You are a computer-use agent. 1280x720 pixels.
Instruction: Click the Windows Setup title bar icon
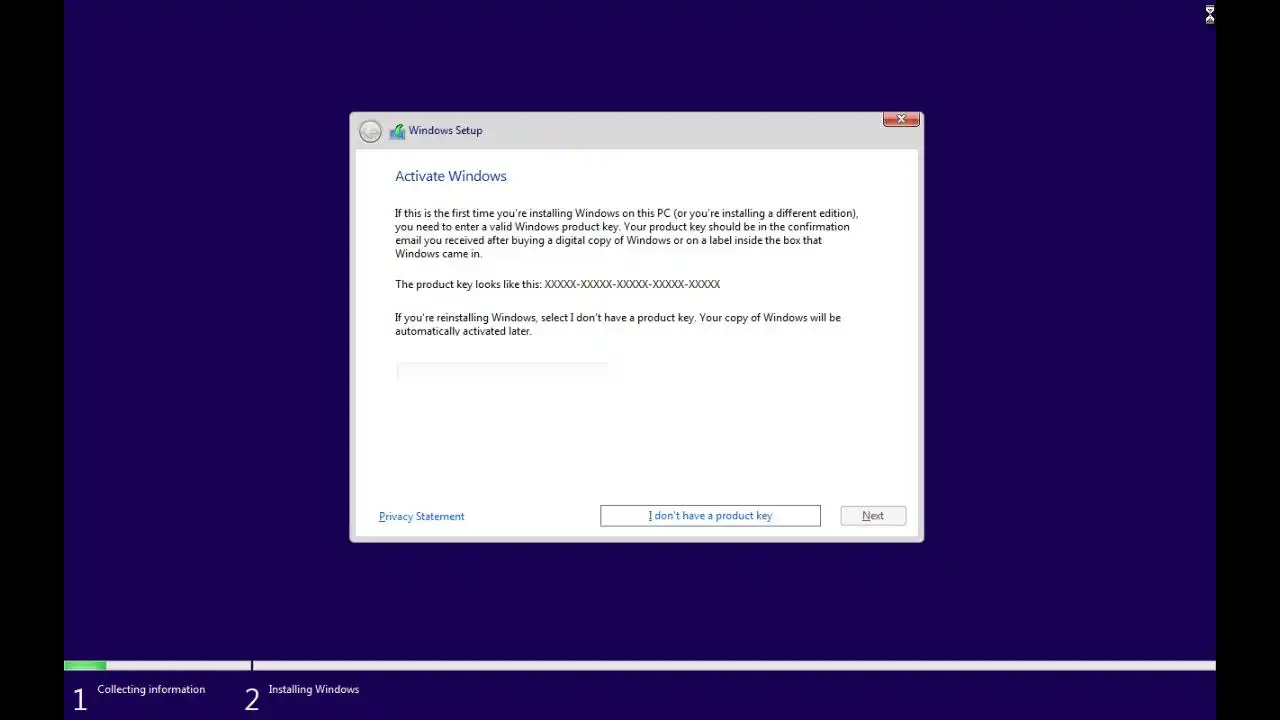(x=397, y=131)
